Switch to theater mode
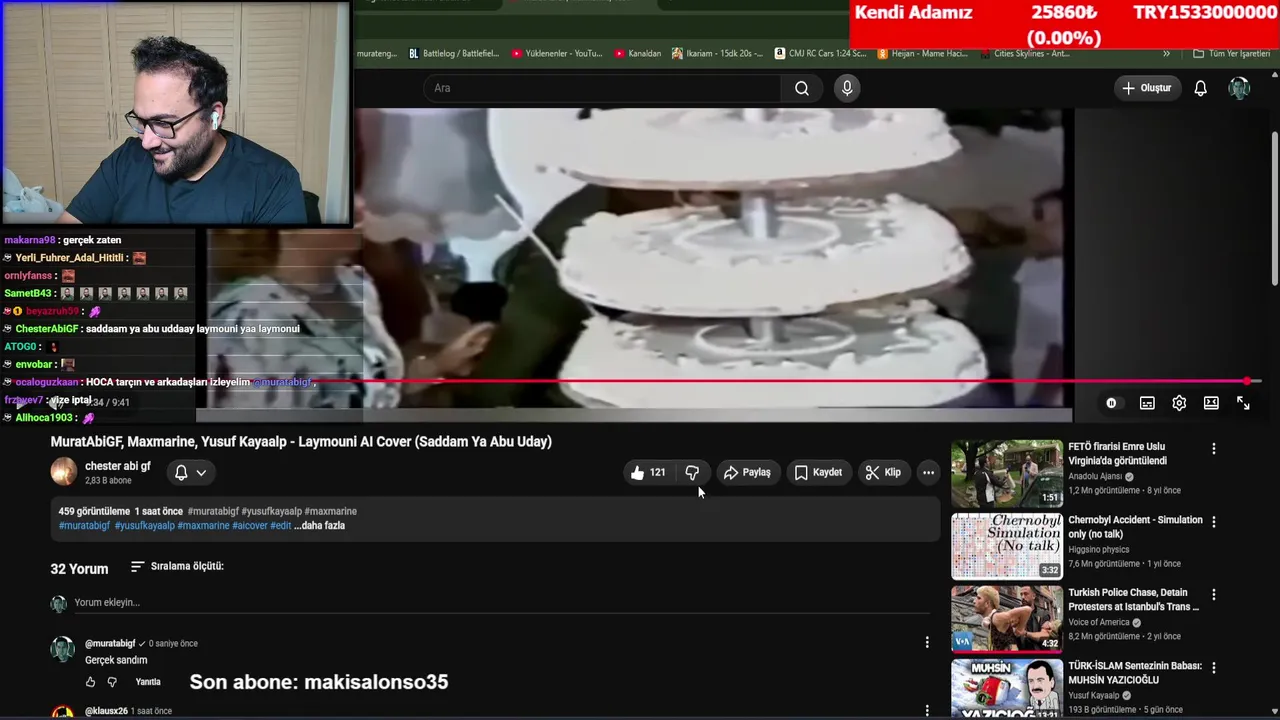The height and width of the screenshot is (720, 1280). point(1211,403)
